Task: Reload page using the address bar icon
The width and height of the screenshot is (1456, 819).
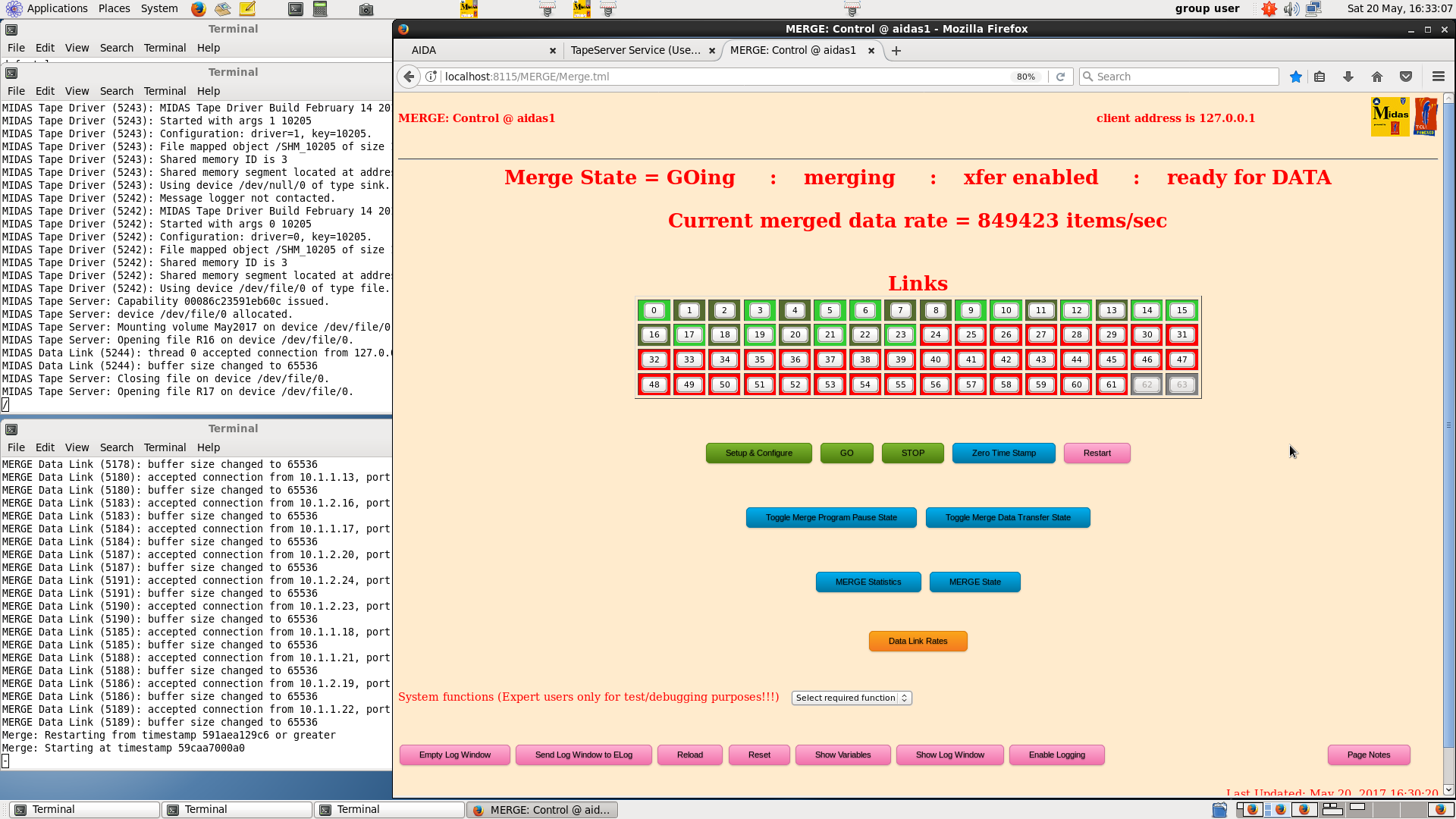Action: 1060,77
